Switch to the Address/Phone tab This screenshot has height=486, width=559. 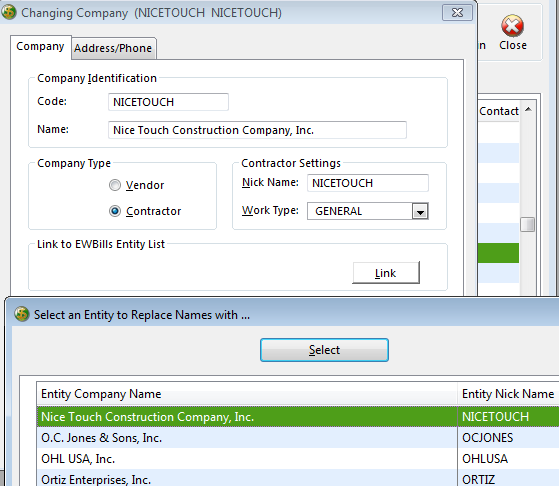coord(113,48)
